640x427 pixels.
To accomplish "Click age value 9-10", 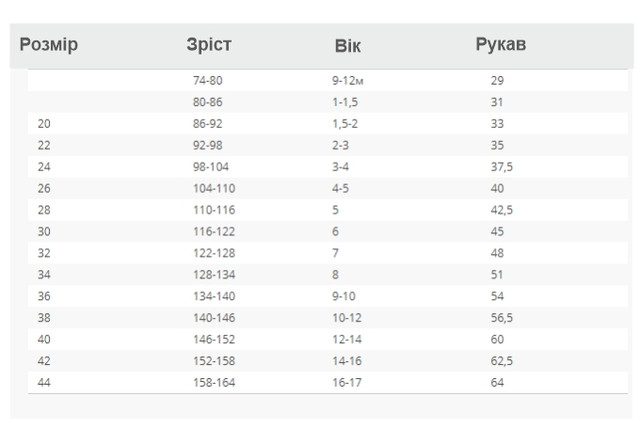I will pos(344,296).
